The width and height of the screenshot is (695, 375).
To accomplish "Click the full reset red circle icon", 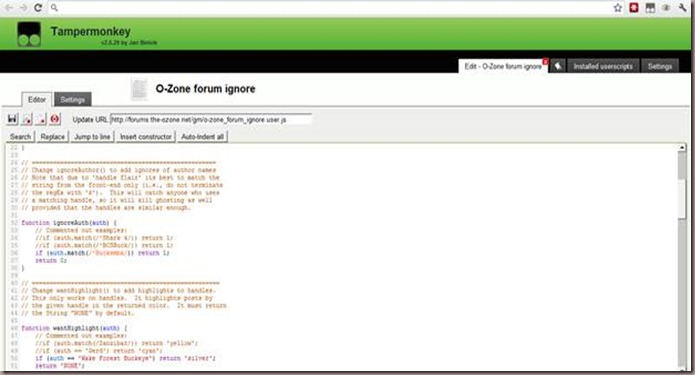I will [x=55, y=119].
